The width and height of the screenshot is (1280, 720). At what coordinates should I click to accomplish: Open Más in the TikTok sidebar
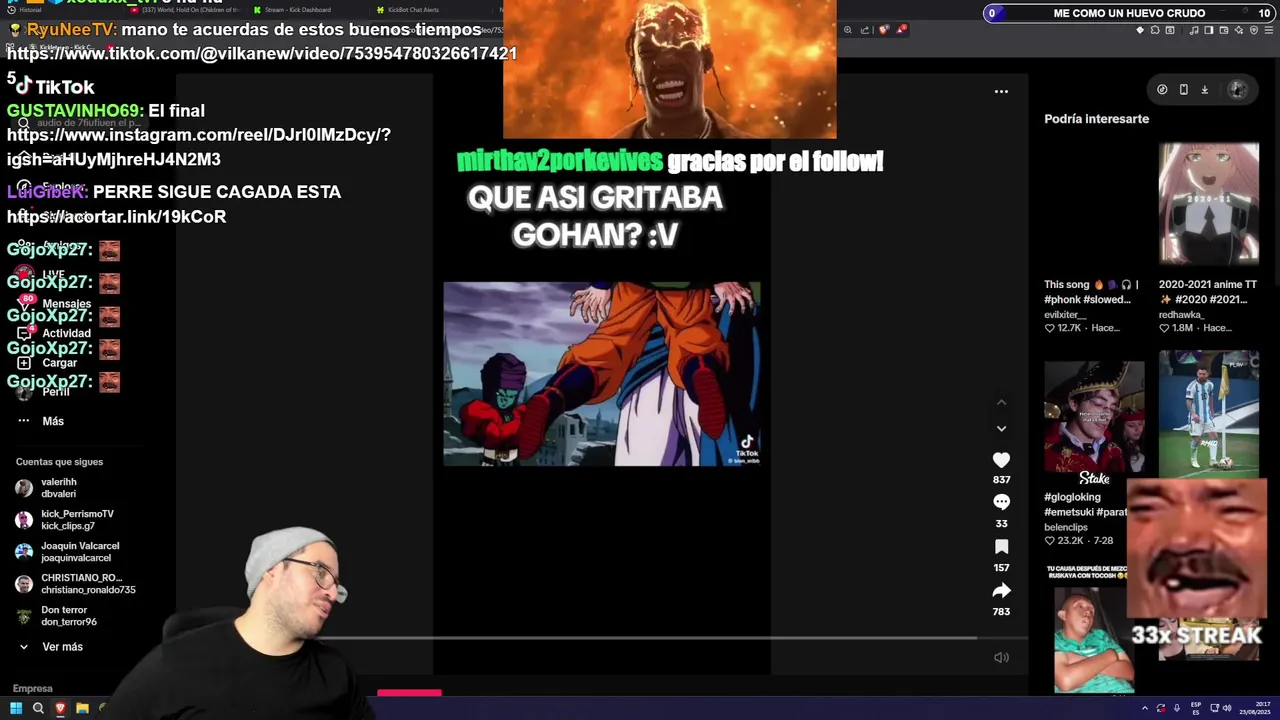pos(40,421)
